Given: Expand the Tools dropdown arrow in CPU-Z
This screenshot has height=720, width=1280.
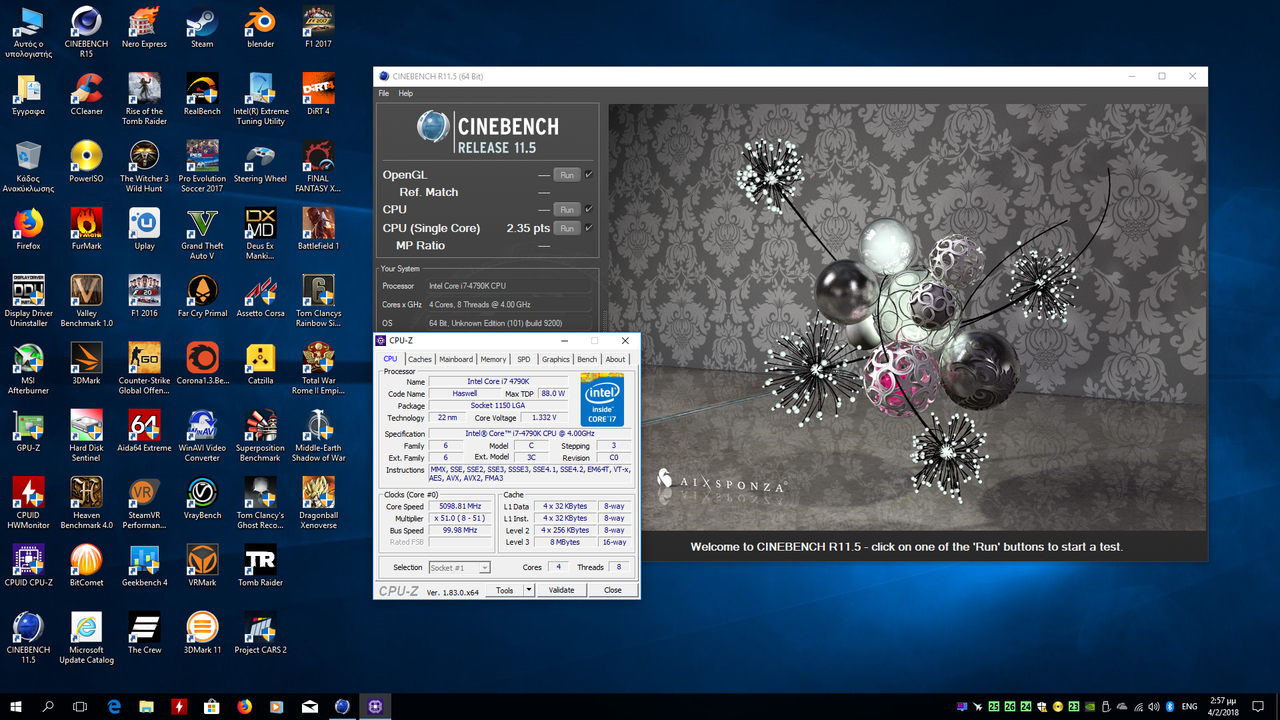Looking at the screenshot, I should click(529, 590).
